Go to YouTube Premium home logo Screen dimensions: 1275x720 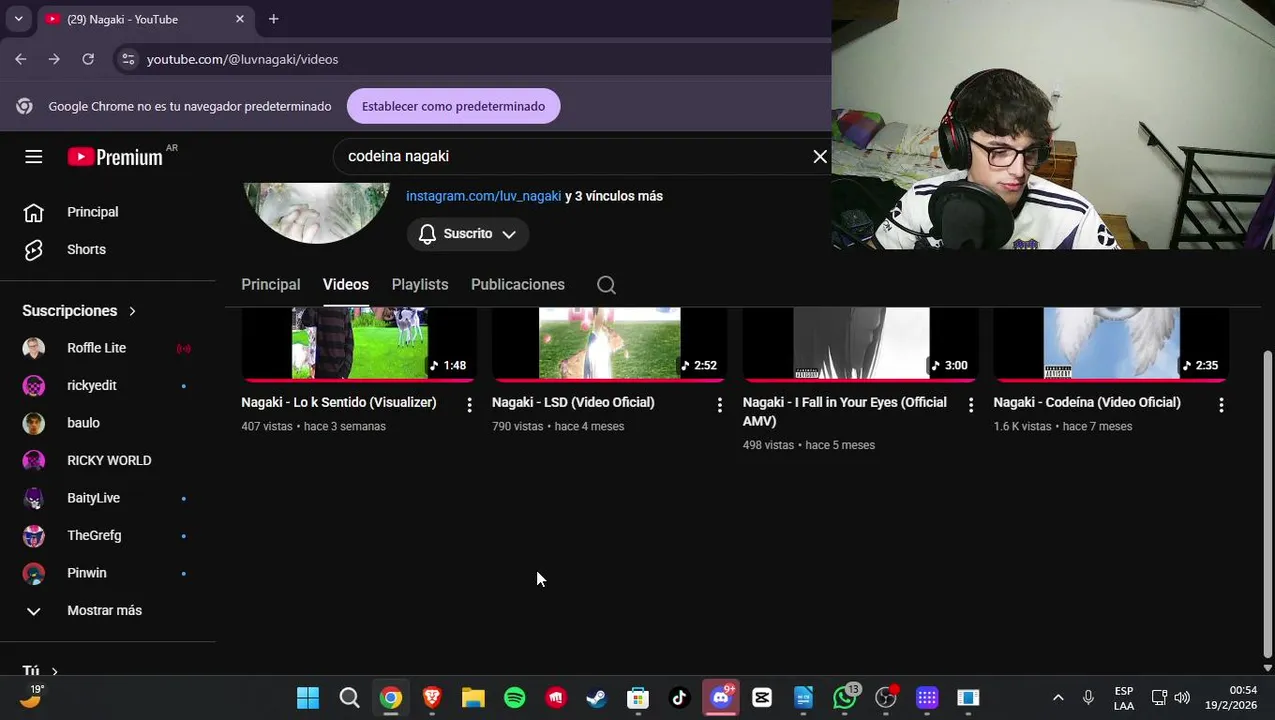point(115,157)
